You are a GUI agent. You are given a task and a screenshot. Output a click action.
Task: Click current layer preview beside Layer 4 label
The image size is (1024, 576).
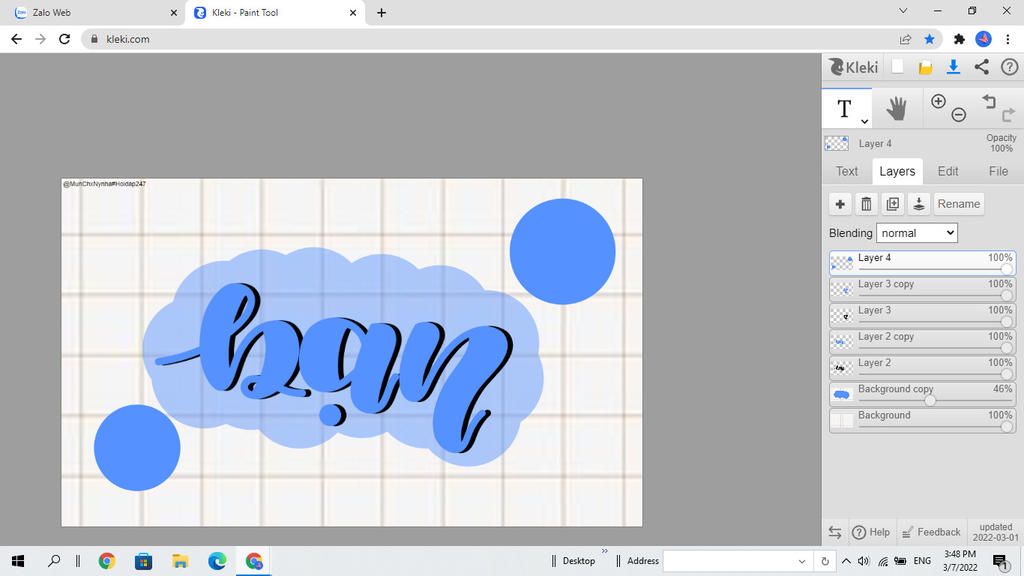(x=837, y=143)
